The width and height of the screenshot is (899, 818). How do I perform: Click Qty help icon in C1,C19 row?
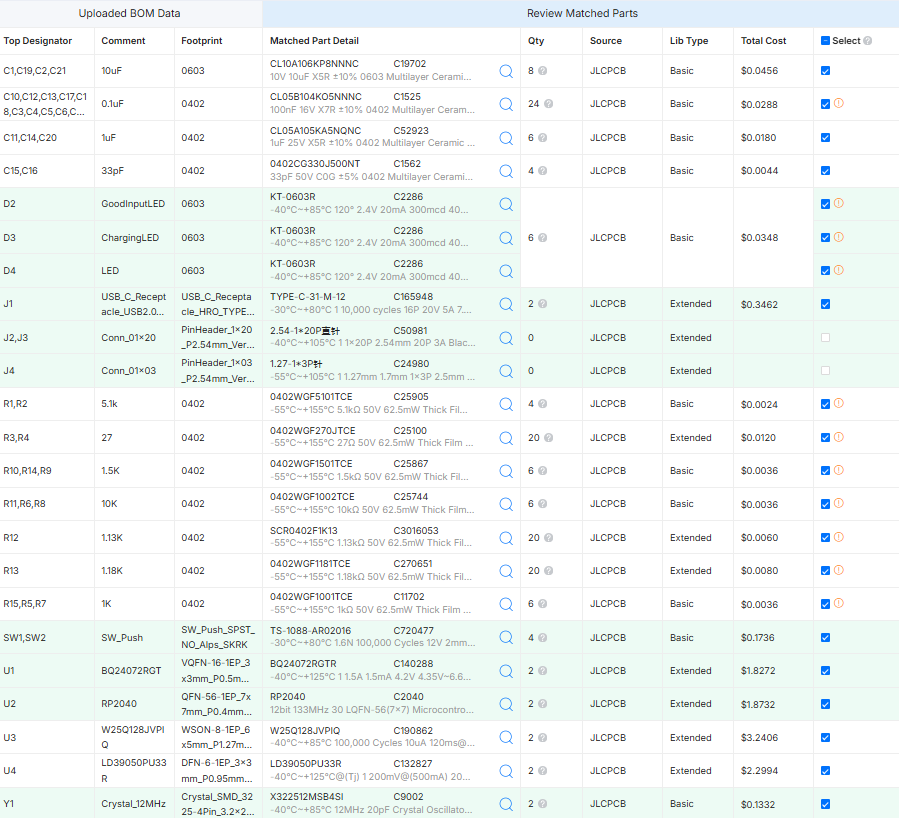coord(542,71)
